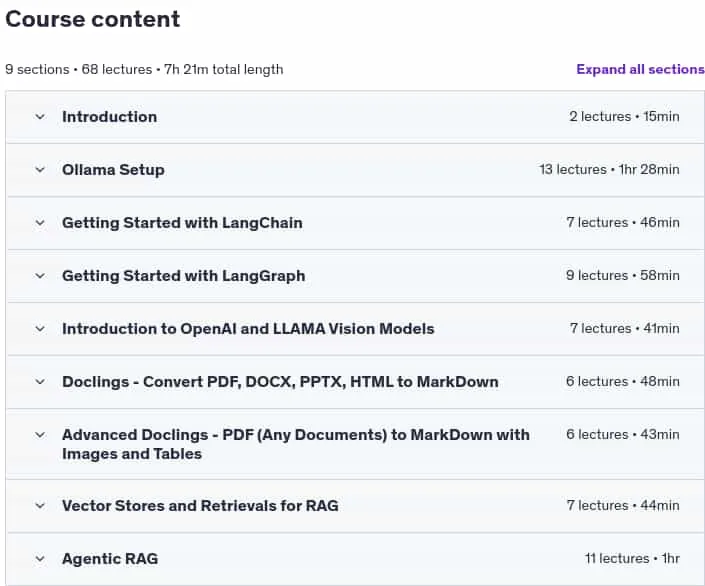Click '2 lectures • 15min' text
Viewport: 705px width, 586px height.
coord(624,117)
